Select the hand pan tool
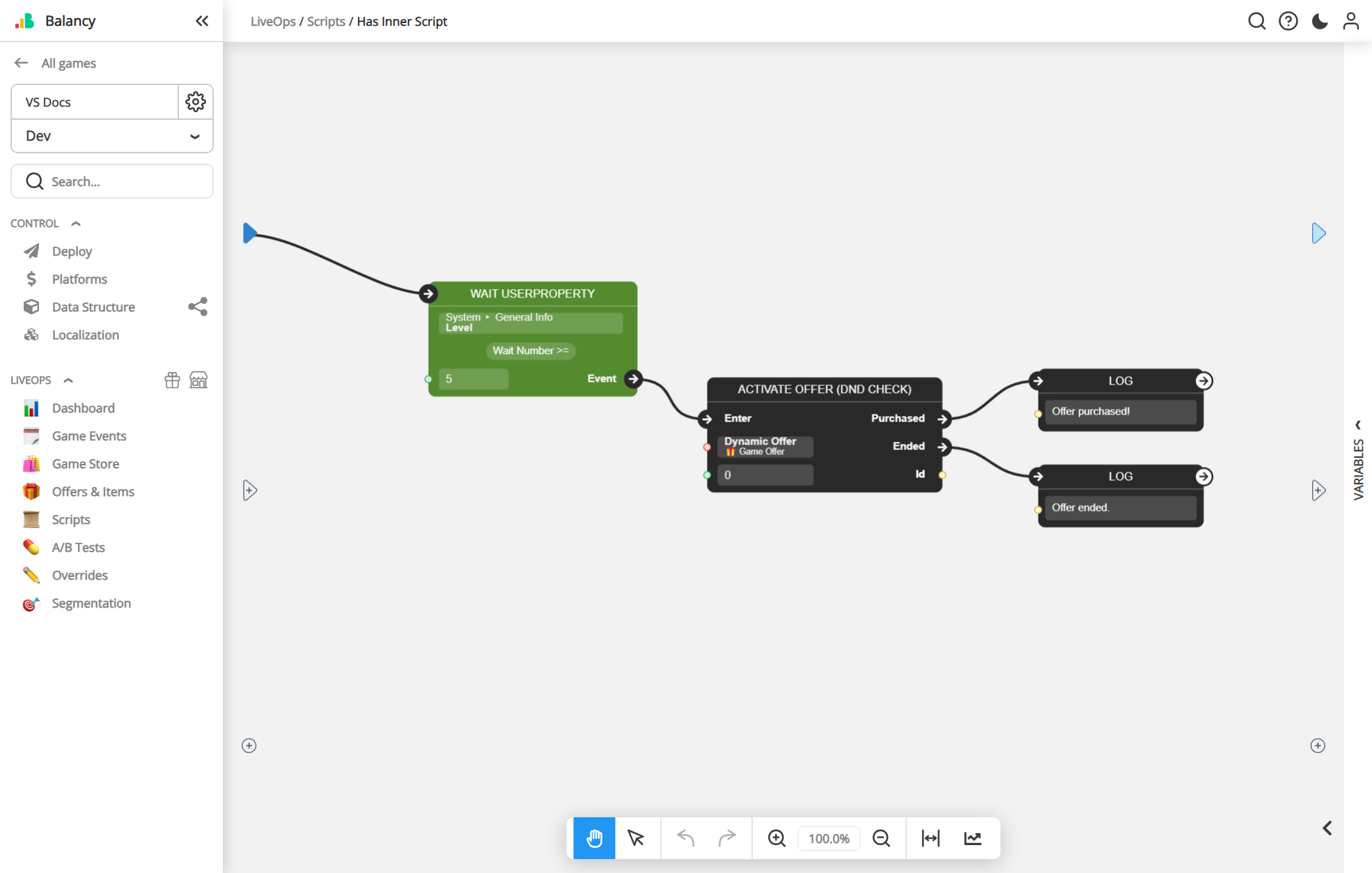The height and width of the screenshot is (873, 1372). pyautogui.click(x=594, y=838)
